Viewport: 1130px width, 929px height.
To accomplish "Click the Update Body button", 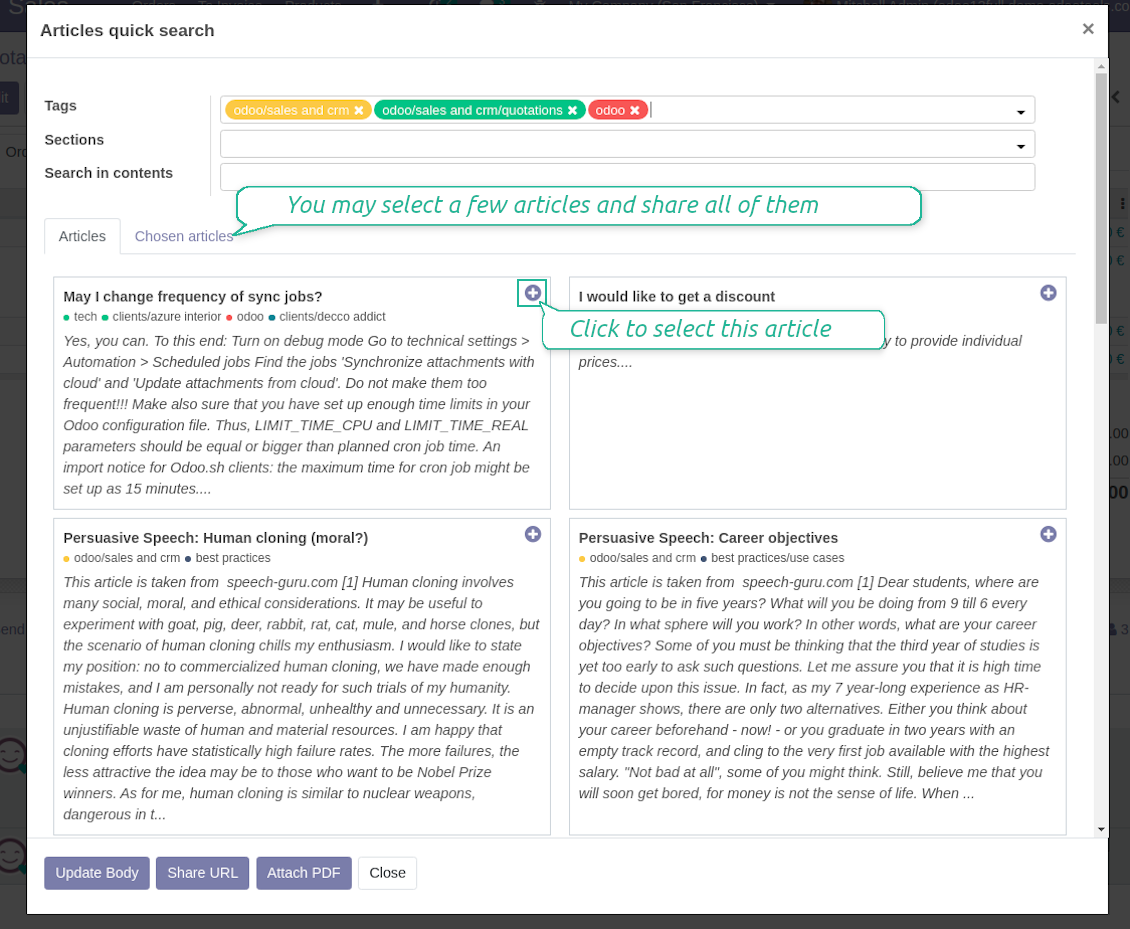I will coord(97,873).
